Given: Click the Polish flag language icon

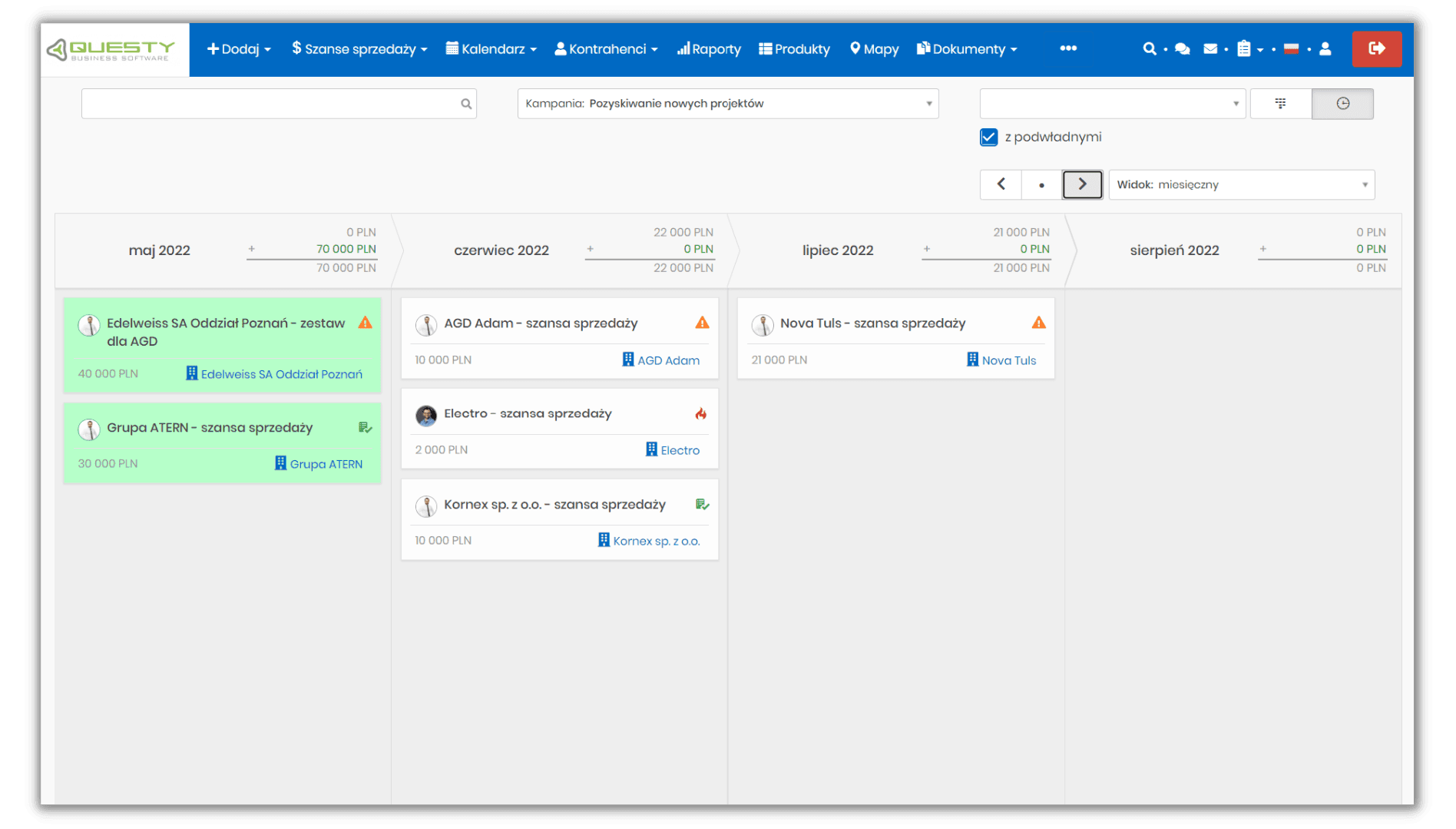Looking at the screenshot, I should 1292,48.
